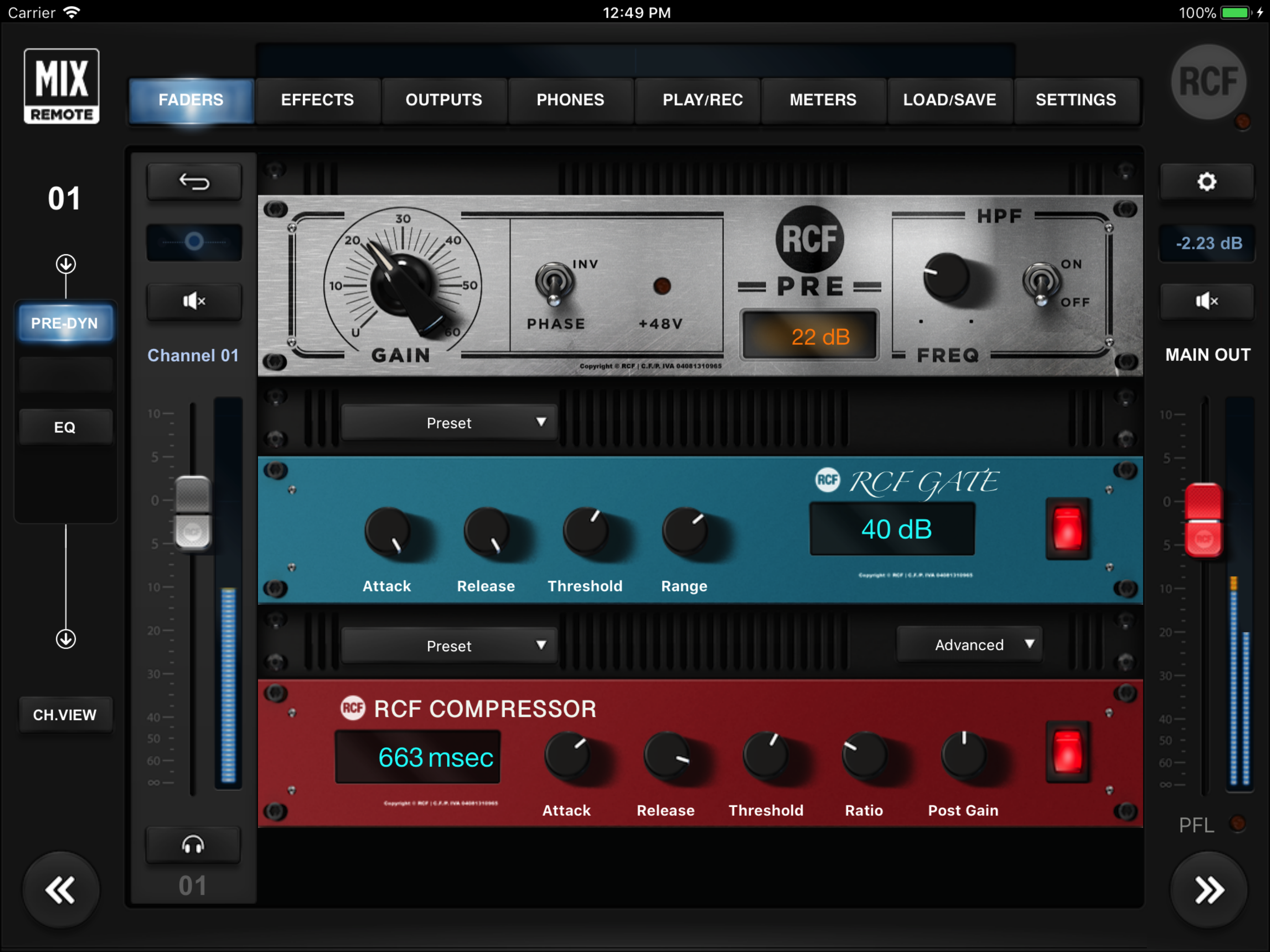
Task: Switch to the PHONES tab
Action: click(571, 100)
